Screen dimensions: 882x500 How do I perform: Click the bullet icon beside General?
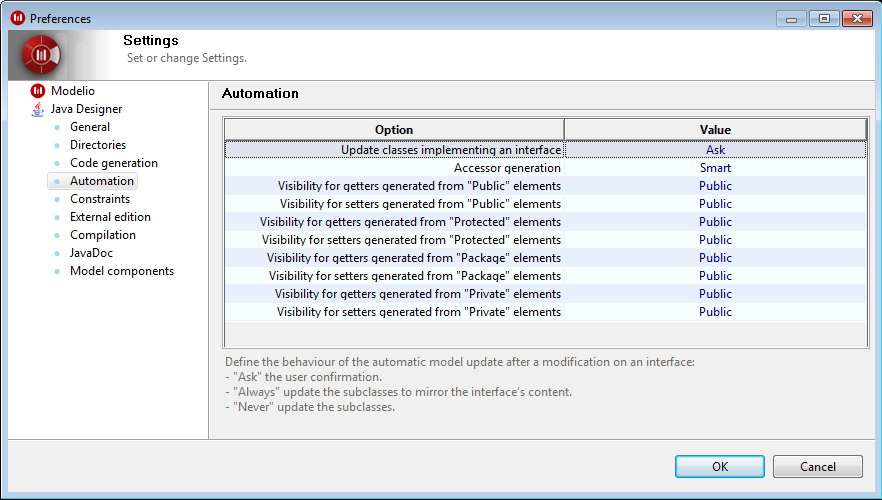tap(57, 128)
